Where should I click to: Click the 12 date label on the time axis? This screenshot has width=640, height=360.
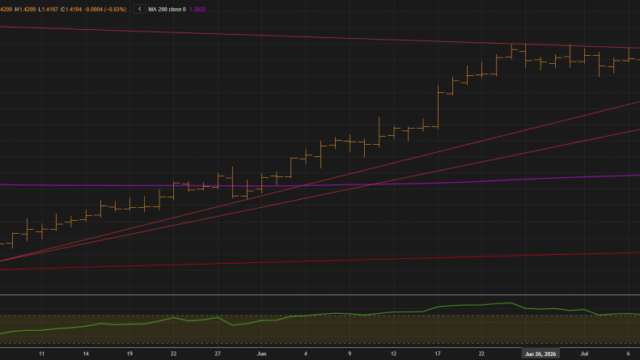click(x=393, y=354)
